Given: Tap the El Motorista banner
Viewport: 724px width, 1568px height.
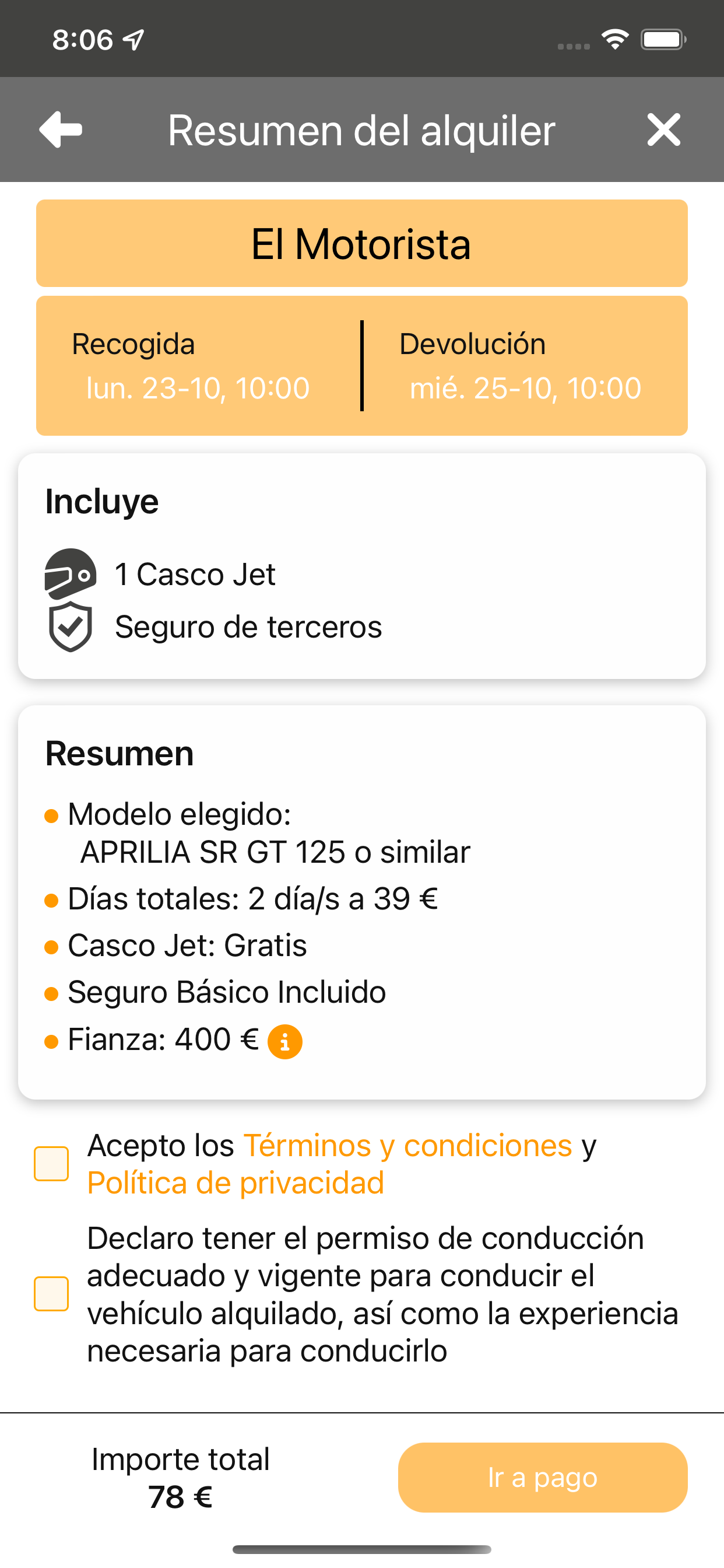Looking at the screenshot, I should click(x=362, y=243).
